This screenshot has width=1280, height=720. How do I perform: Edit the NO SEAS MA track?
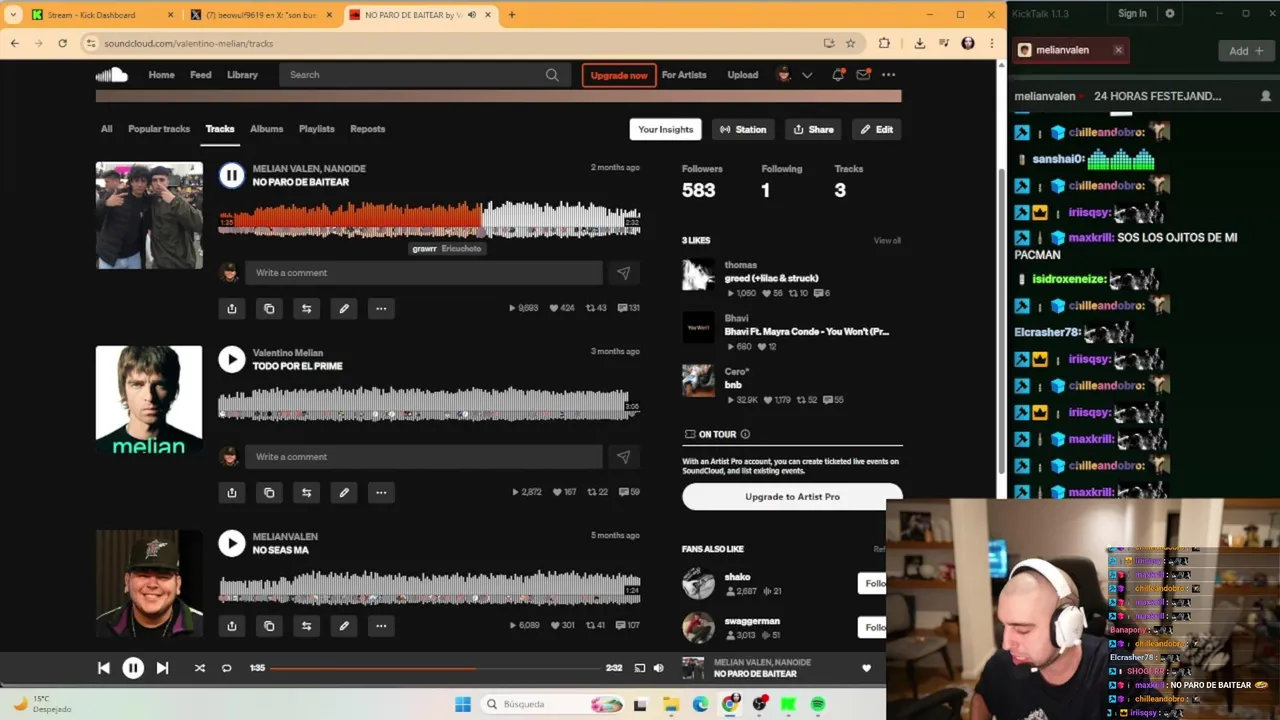click(344, 626)
